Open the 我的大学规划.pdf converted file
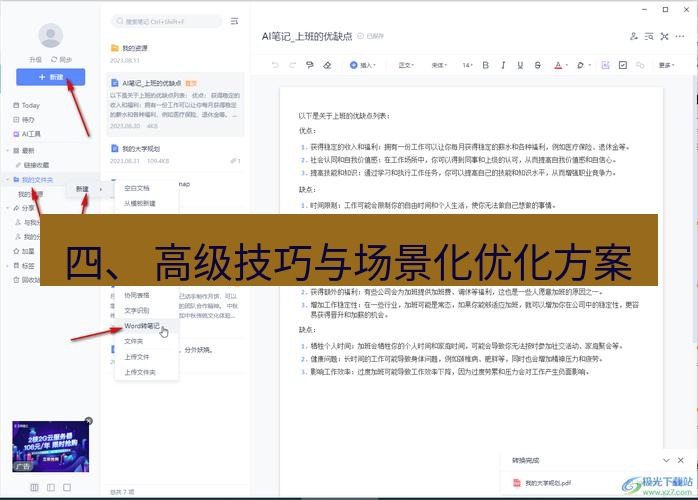Image resolution: width=698 pixels, height=500 pixels. pyautogui.click(x=548, y=483)
